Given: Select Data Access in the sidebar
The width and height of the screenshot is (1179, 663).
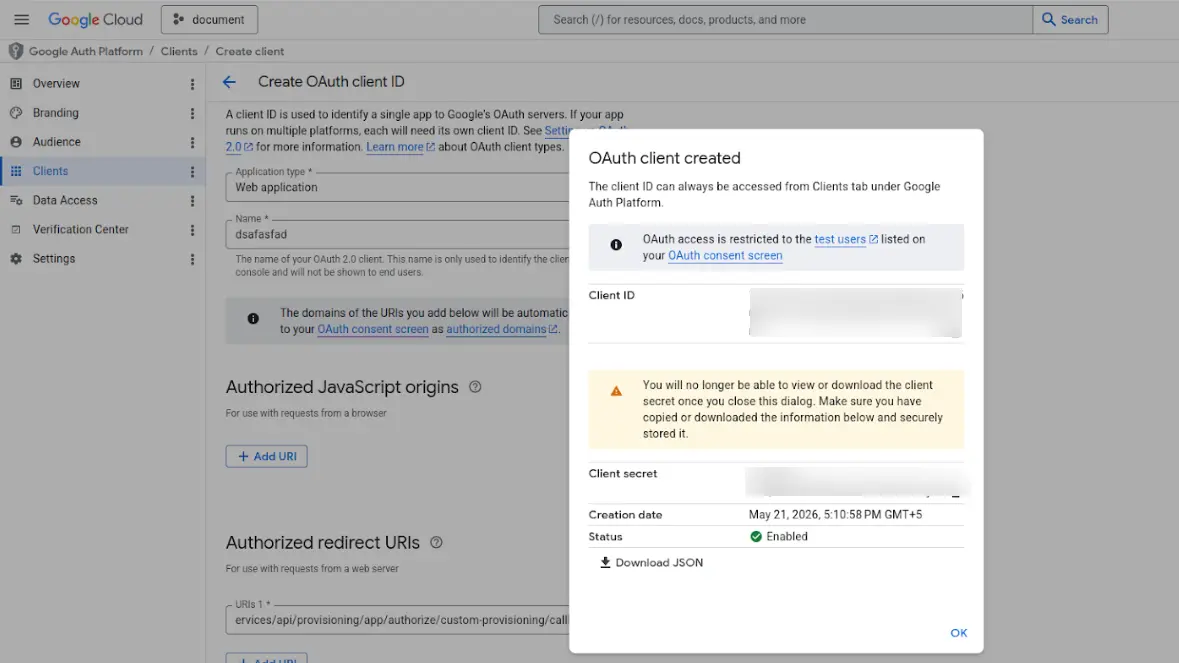Looking at the screenshot, I should pyautogui.click(x=65, y=201).
